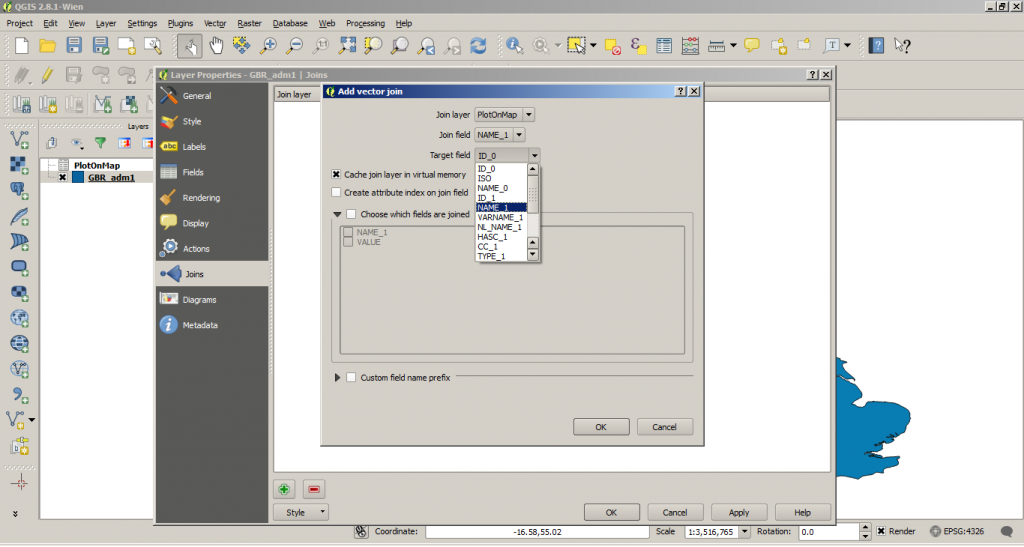Open the Style dropdown button in Layer Properties
This screenshot has height=547, width=1024.
[301, 512]
